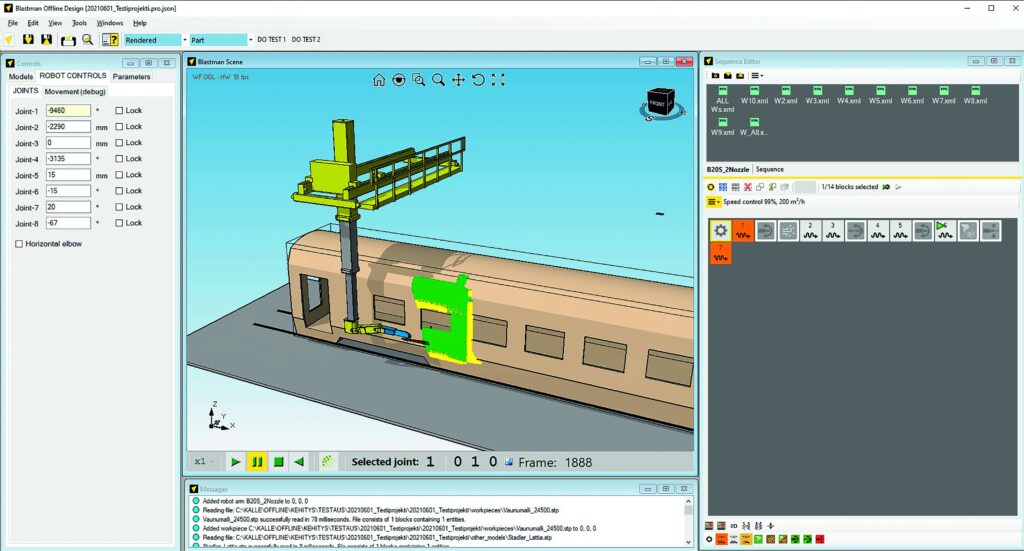Click the first yellow save icon in the main toolbar
Image resolution: width=1024 pixels, height=551 pixels.
28,40
